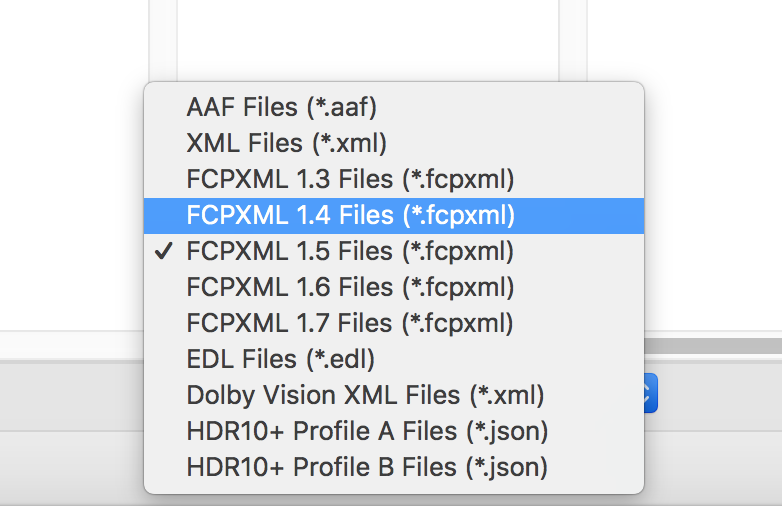Select FCPXML 1.7 Files (*.fcpxml)
This screenshot has width=782, height=506.
click(x=394, y=323)
